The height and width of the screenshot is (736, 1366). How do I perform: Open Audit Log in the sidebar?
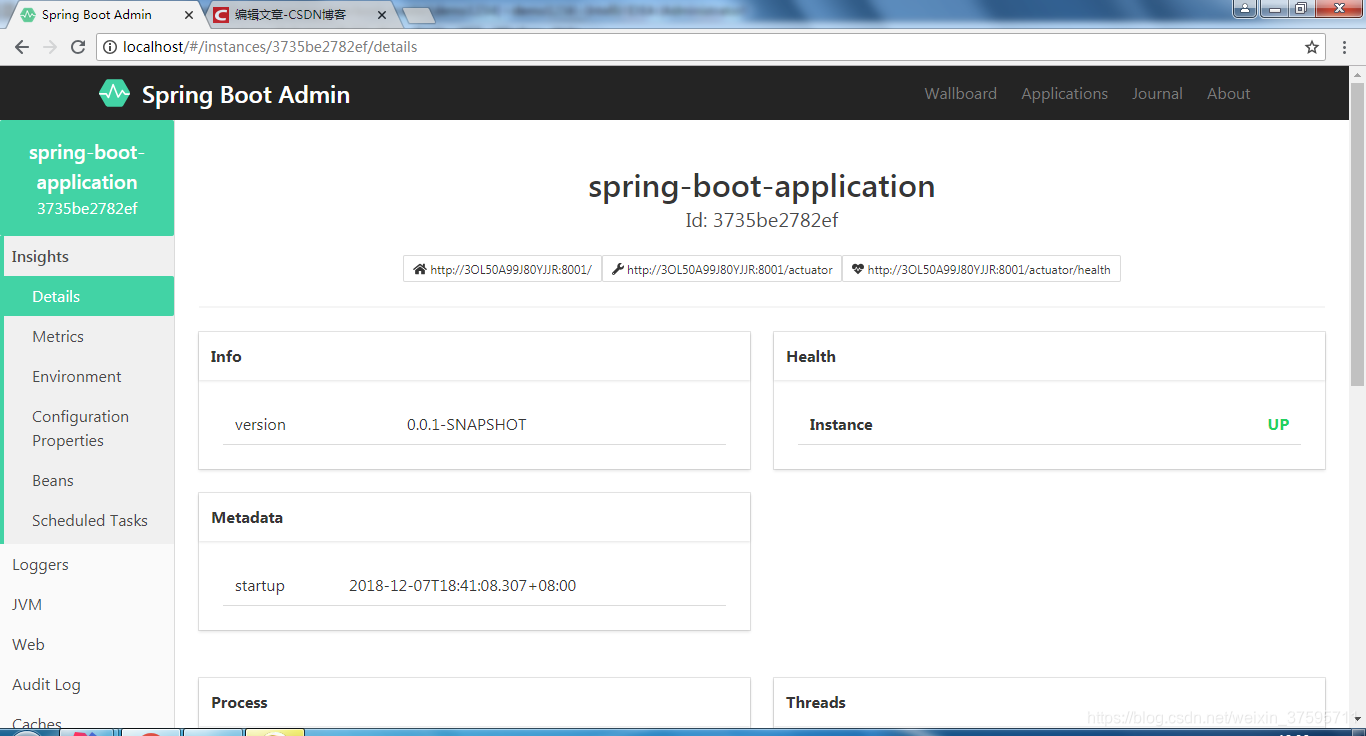pos(87,684)
